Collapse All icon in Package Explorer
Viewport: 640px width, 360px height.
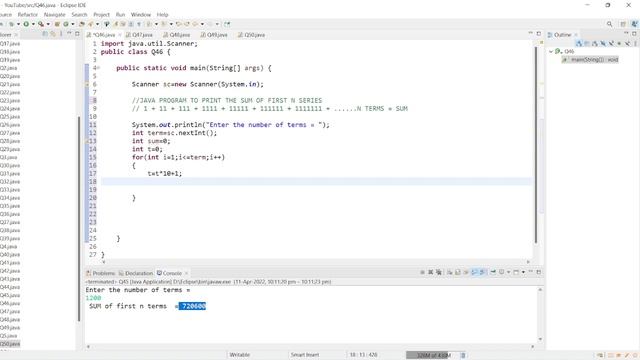tap(45, 34)
